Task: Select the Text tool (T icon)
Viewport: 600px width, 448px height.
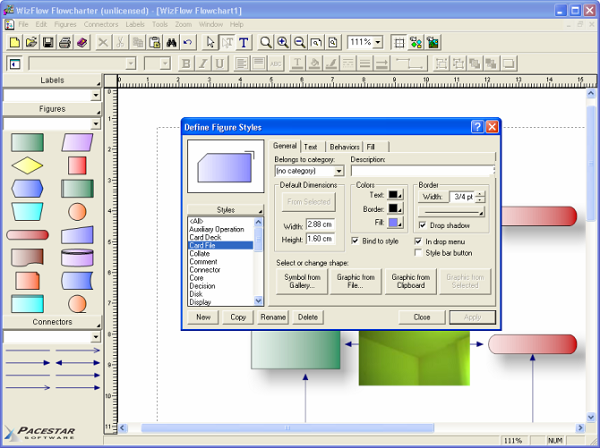Action: click(x=244, y=42)
